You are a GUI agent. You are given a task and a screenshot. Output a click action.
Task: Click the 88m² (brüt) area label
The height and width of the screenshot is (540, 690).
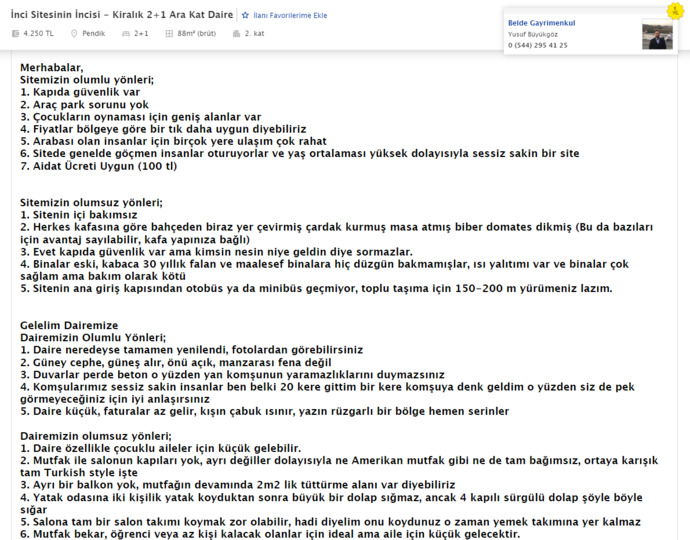[197, 33]
